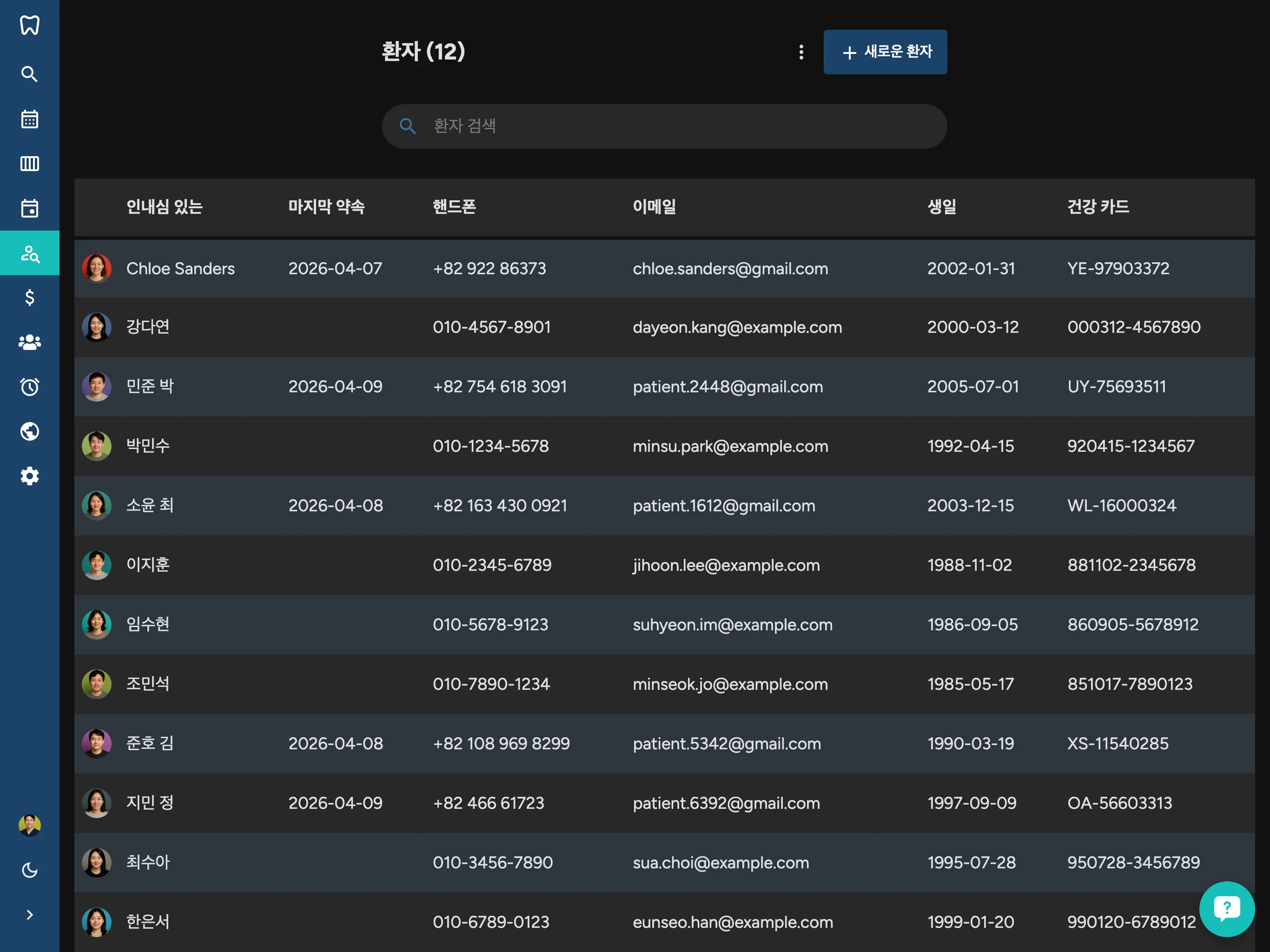Open the search icon in sidebar
Screen dimensions: 1270x952
pos(29,74)
